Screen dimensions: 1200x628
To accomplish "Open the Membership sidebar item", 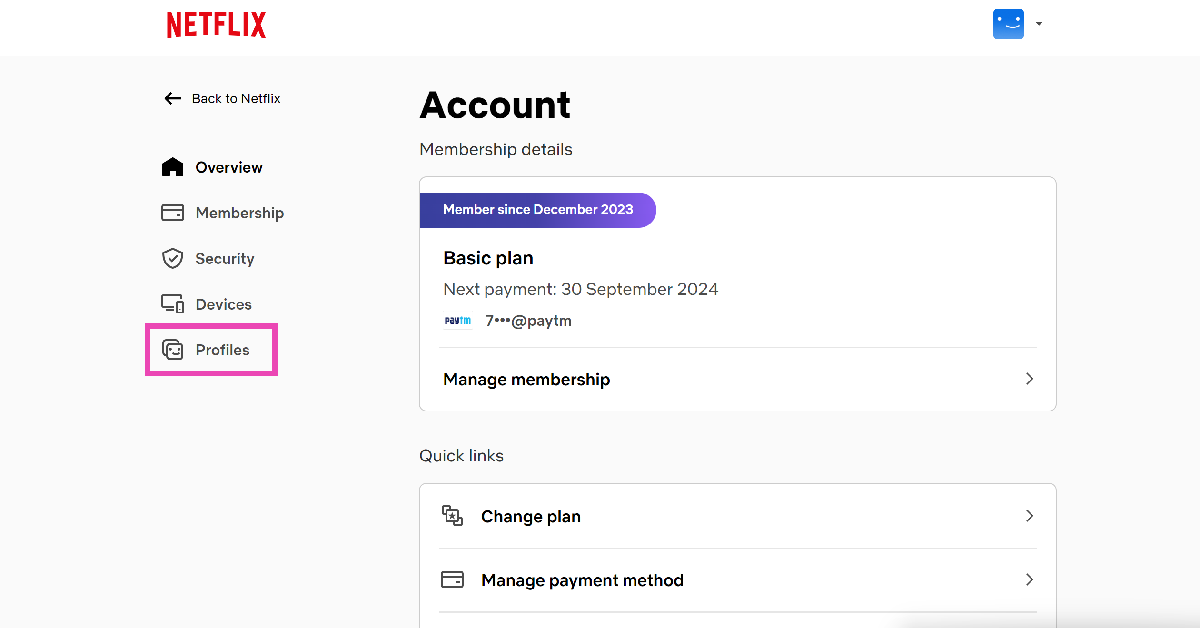I will 240,213.
